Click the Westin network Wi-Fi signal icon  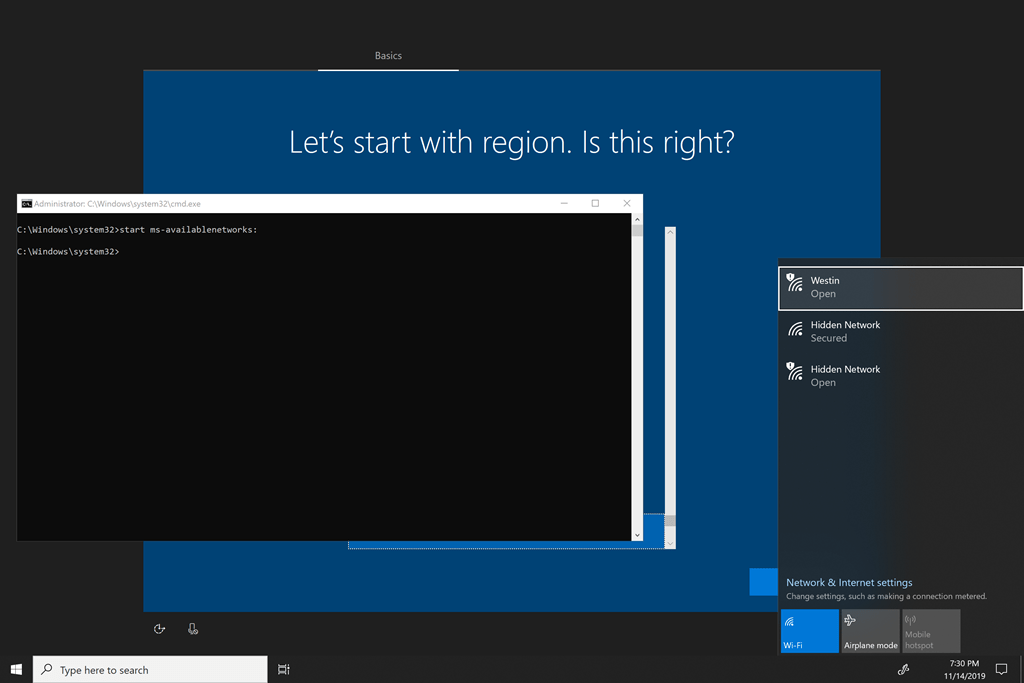[x=795, y=285]
